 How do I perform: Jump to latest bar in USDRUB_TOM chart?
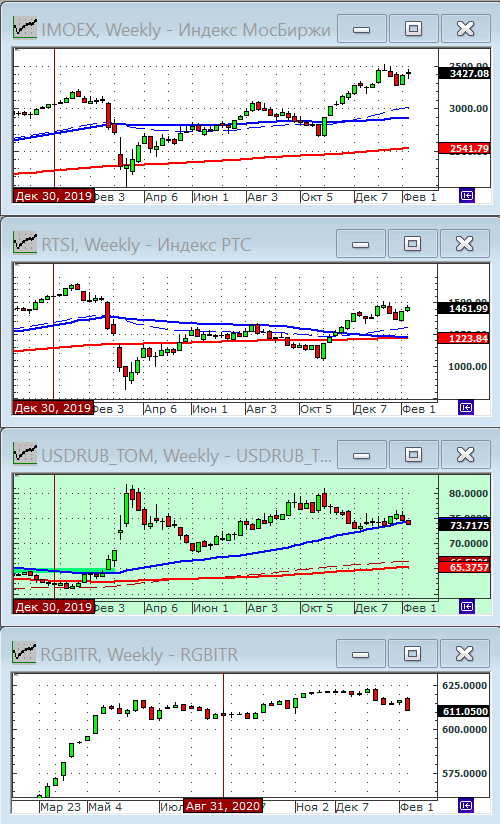(x=467, y=606)
